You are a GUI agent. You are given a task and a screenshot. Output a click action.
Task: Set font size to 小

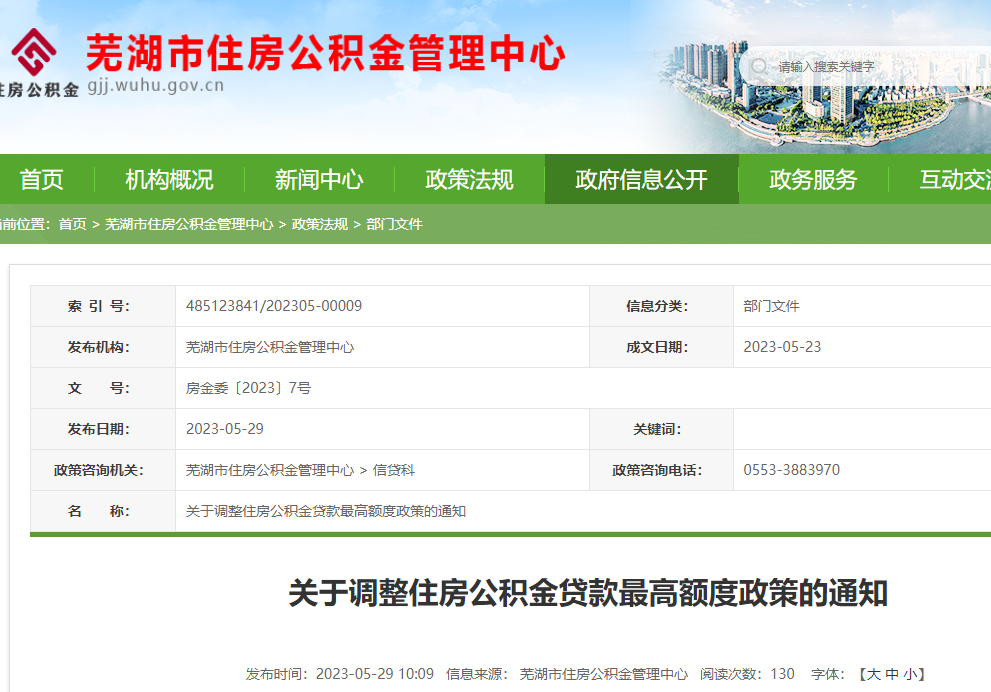(x=910, y=674)
